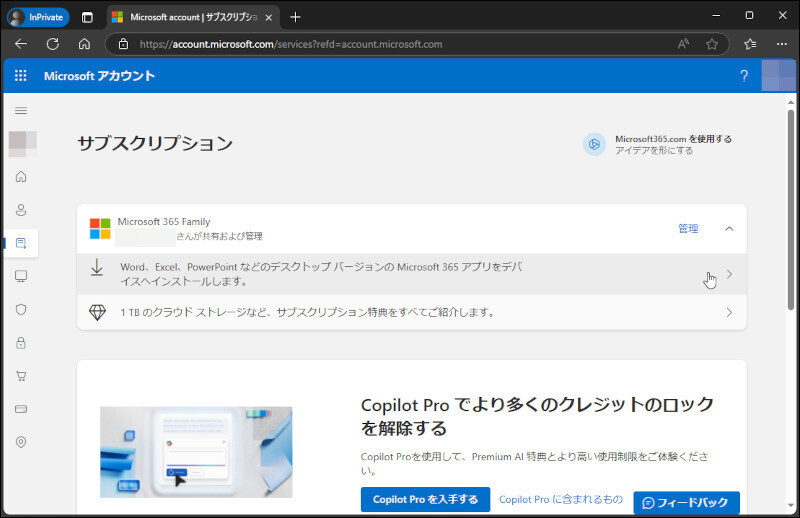Open the Payment options card icon
The height and width of the screenshot is (518, 800).
[21, 409]
